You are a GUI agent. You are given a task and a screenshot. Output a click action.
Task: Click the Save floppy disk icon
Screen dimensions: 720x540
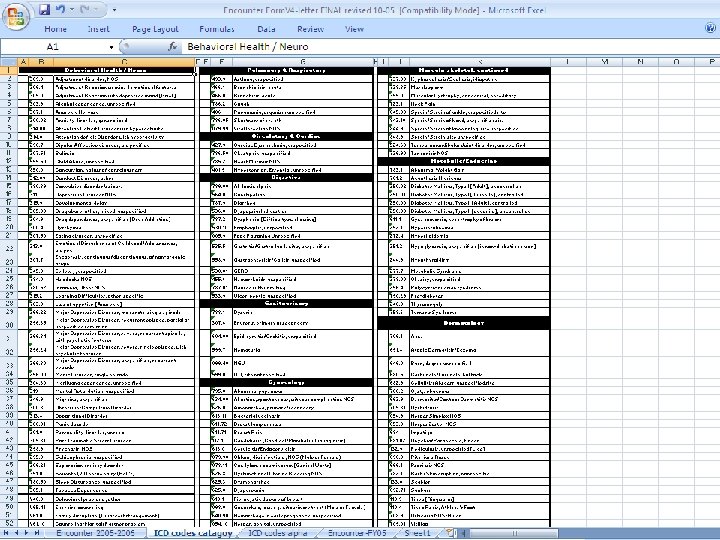(44, 9)
